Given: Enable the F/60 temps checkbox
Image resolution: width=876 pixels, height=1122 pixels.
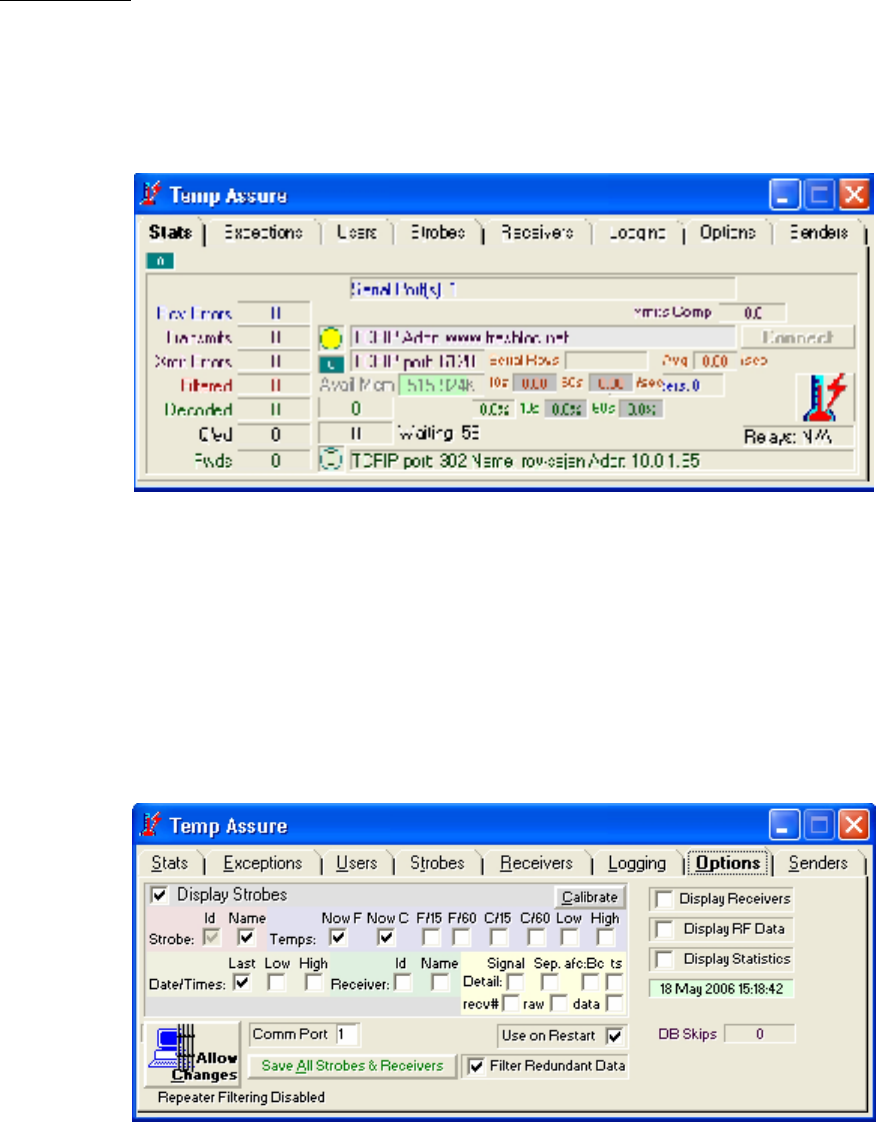Looking at the screenshot, I should [x=462, y=936].
